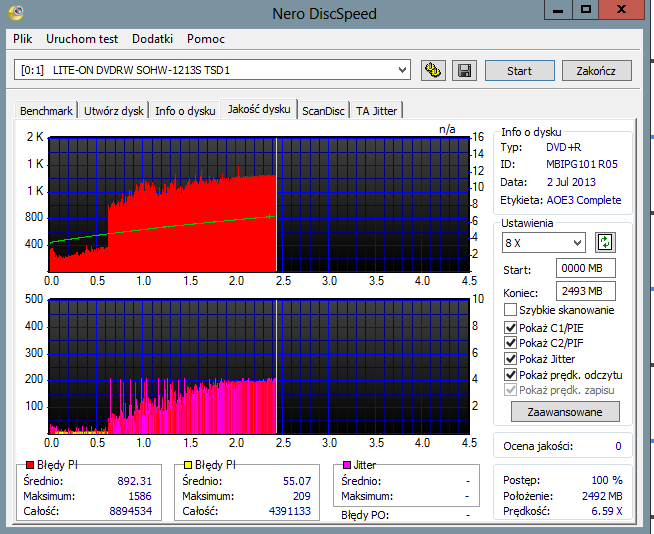Open the Uruchom test menu
This screenshot has width=654, height=534.
(82, 39)
